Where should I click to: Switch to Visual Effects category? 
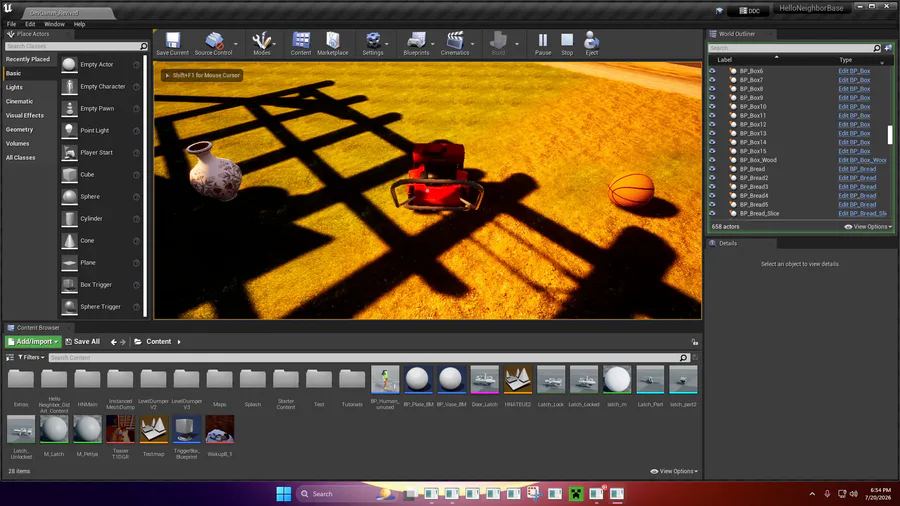click(25, 115)
